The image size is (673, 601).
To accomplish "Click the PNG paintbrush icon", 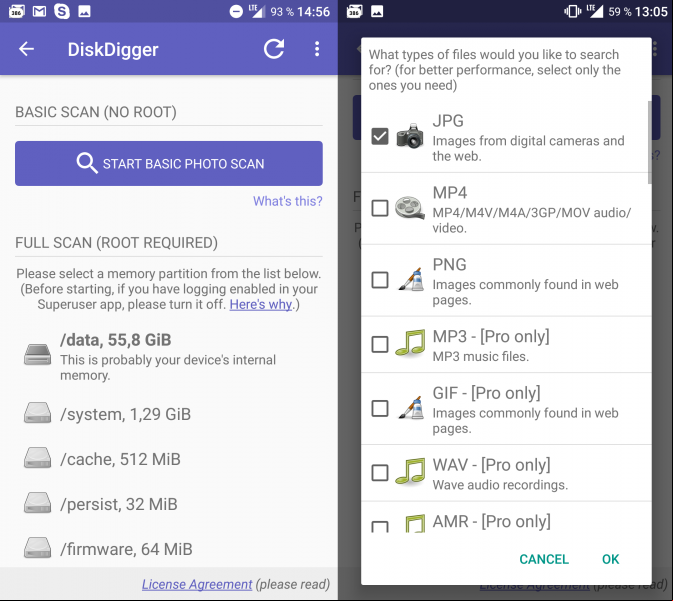I will point(411,279).
